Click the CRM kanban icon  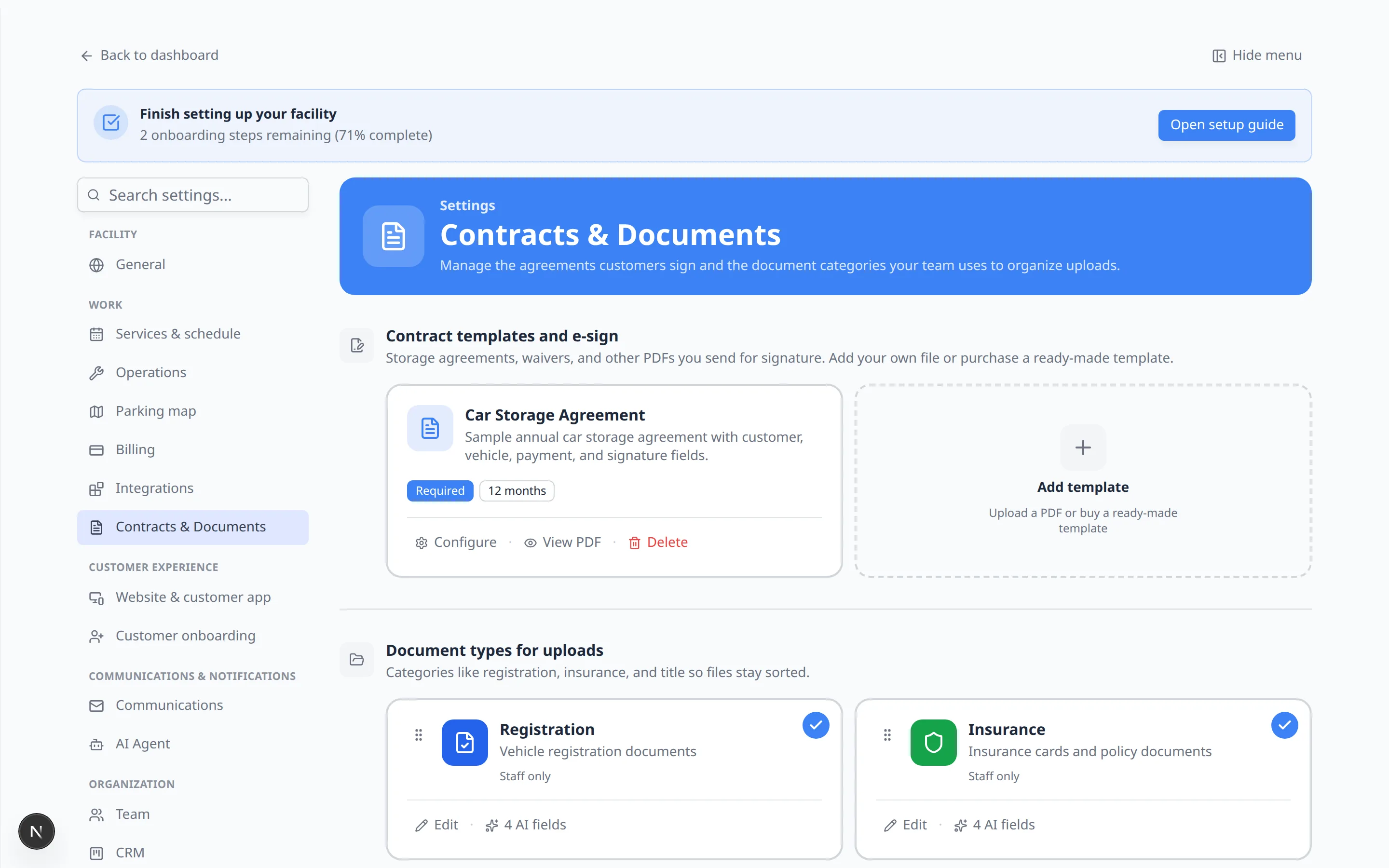(96, 853)
